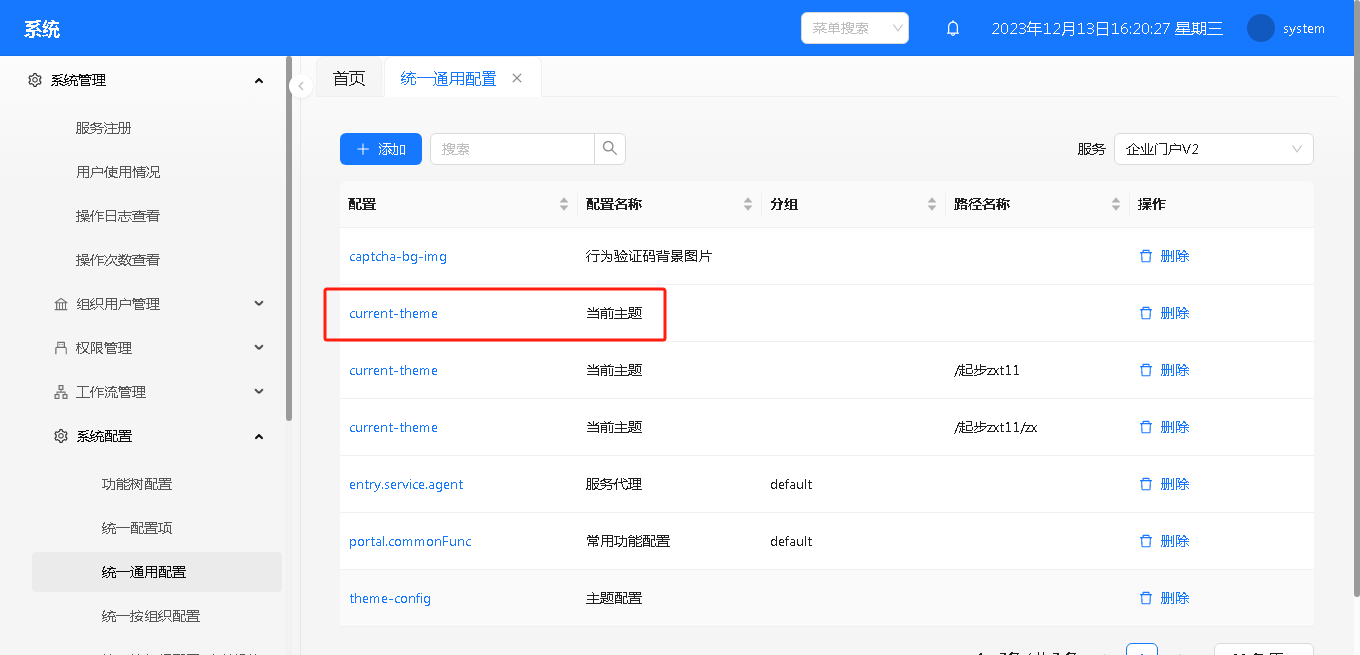1360x655 pixels.
Task: Open the portal.commonFunc config link
Action: point(410,541)
